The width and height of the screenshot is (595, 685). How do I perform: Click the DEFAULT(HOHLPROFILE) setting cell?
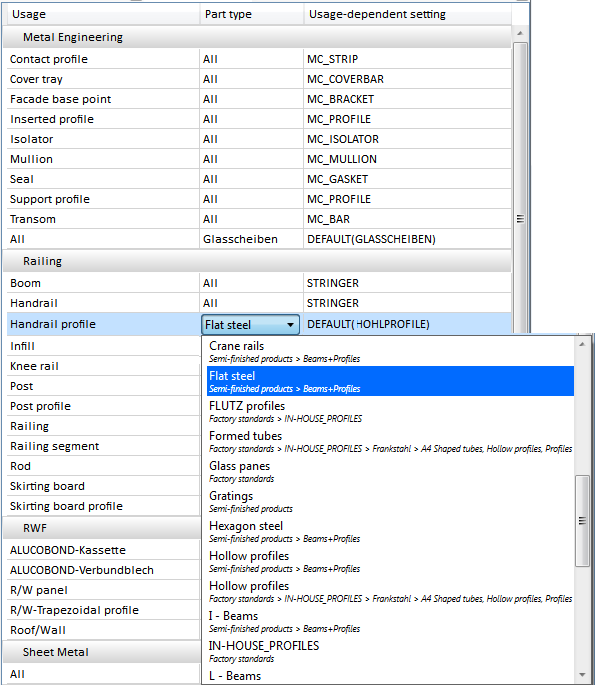[407, 324]
